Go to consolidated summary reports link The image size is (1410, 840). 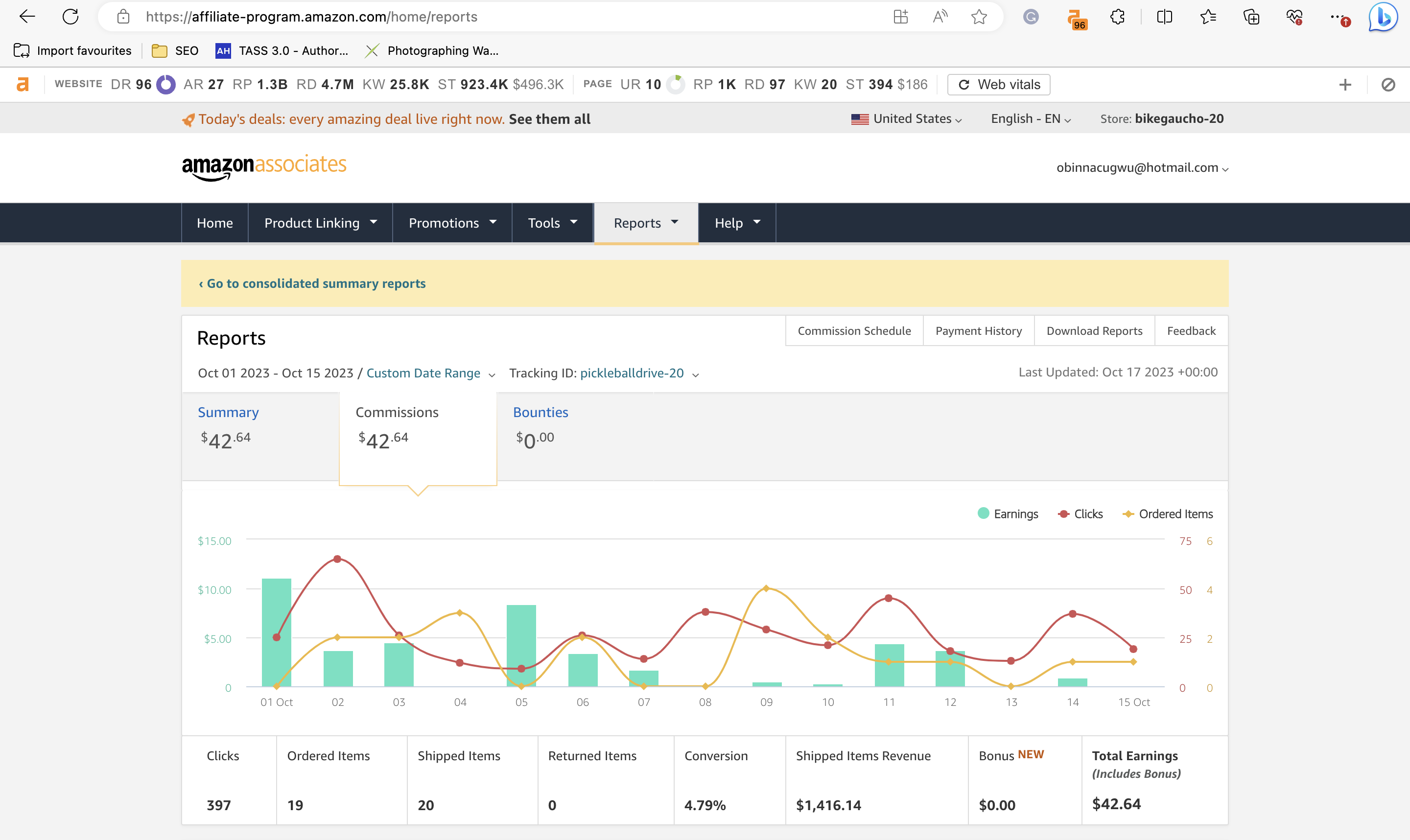[312, 283]
